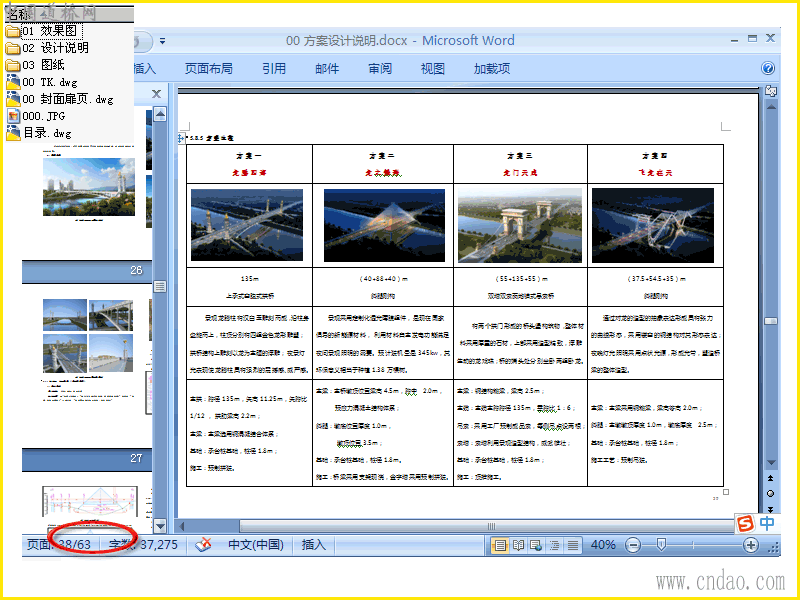Click the document vertical scrollbar thumb

[771, 321]
